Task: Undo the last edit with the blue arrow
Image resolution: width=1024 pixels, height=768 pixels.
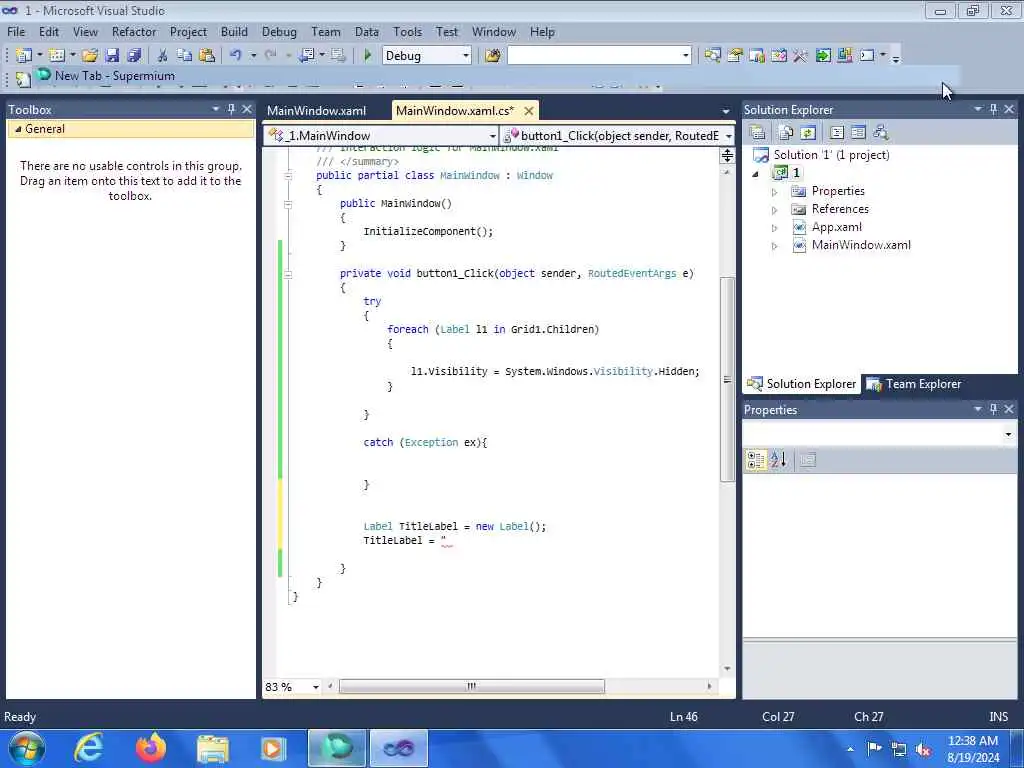Action: 236,56
